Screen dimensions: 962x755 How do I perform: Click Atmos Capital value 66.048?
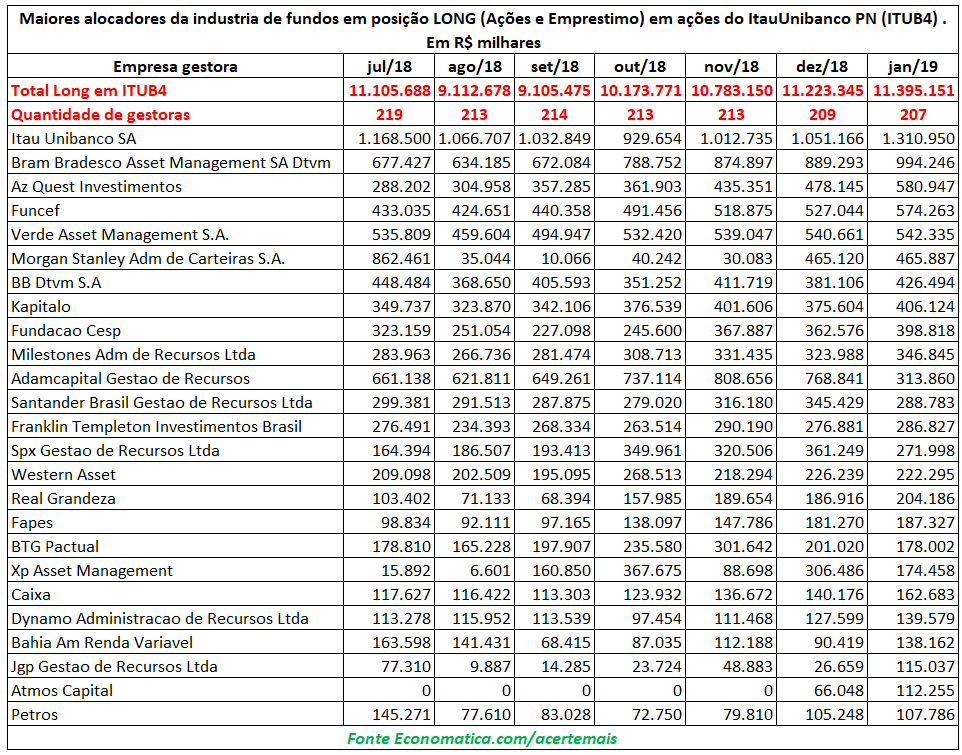point(837,691)
